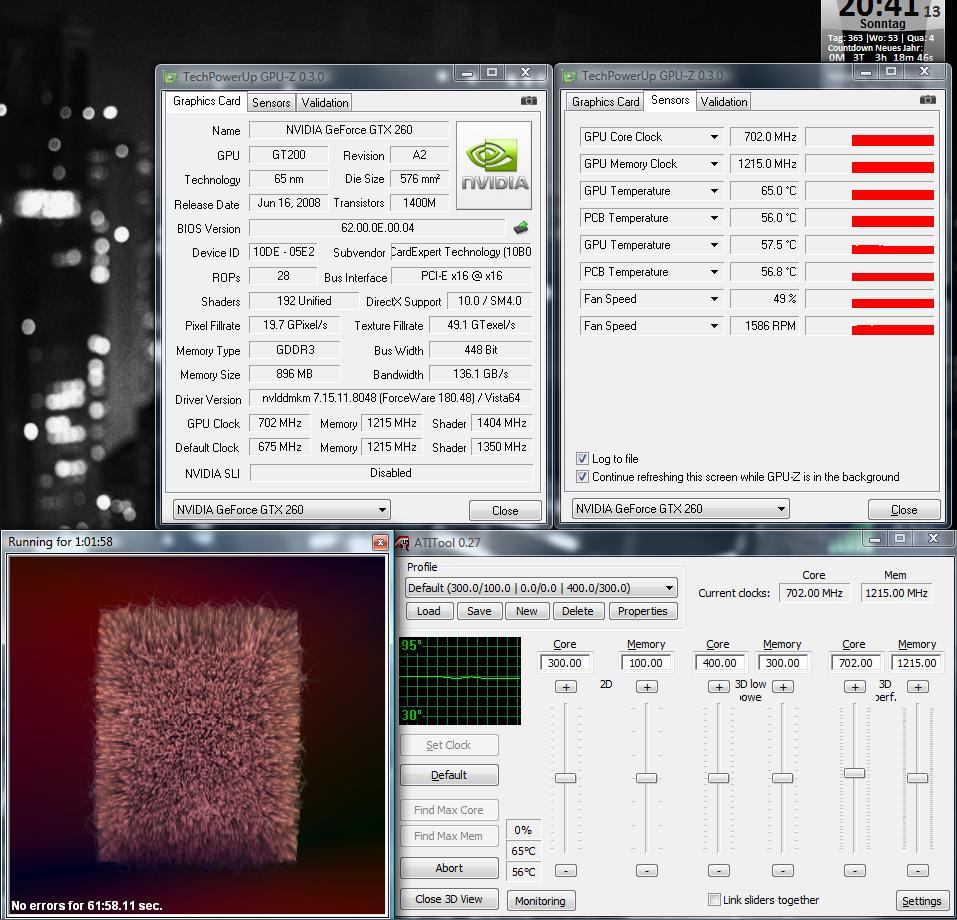Select Graphics Card tab in left GPU-Z window
This screenshot has width=957, height=920.
[206, 101]
